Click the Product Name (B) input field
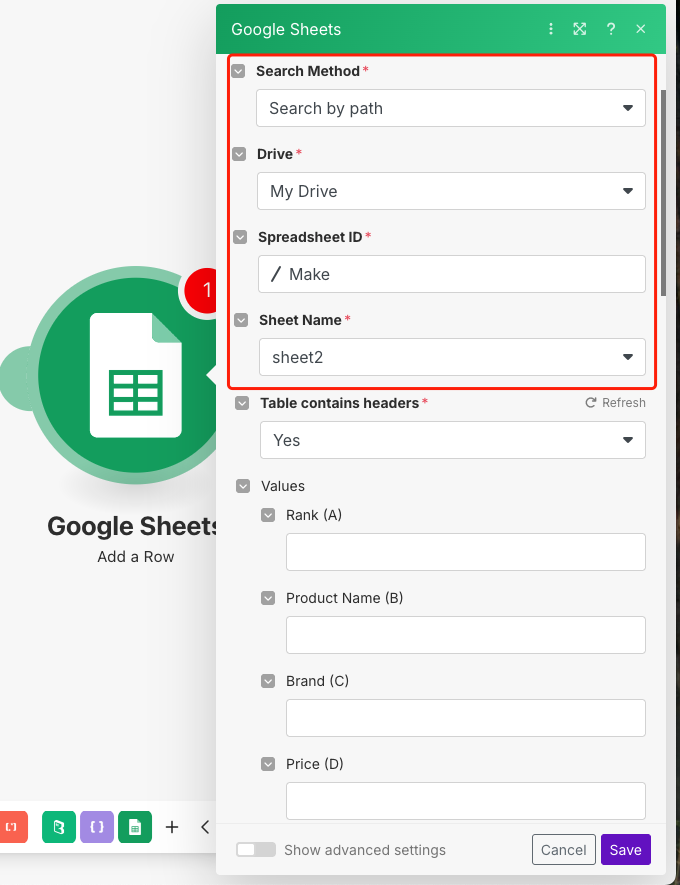The height and width of the screenshot is (885, 680). [x=466, y=634]
